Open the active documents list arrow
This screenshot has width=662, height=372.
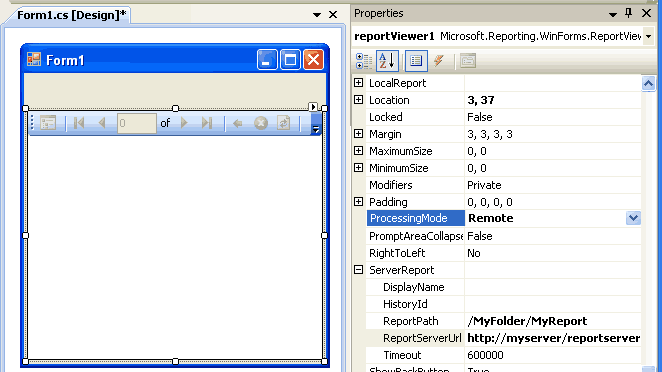pyautogui.click(x=317, y=15)
